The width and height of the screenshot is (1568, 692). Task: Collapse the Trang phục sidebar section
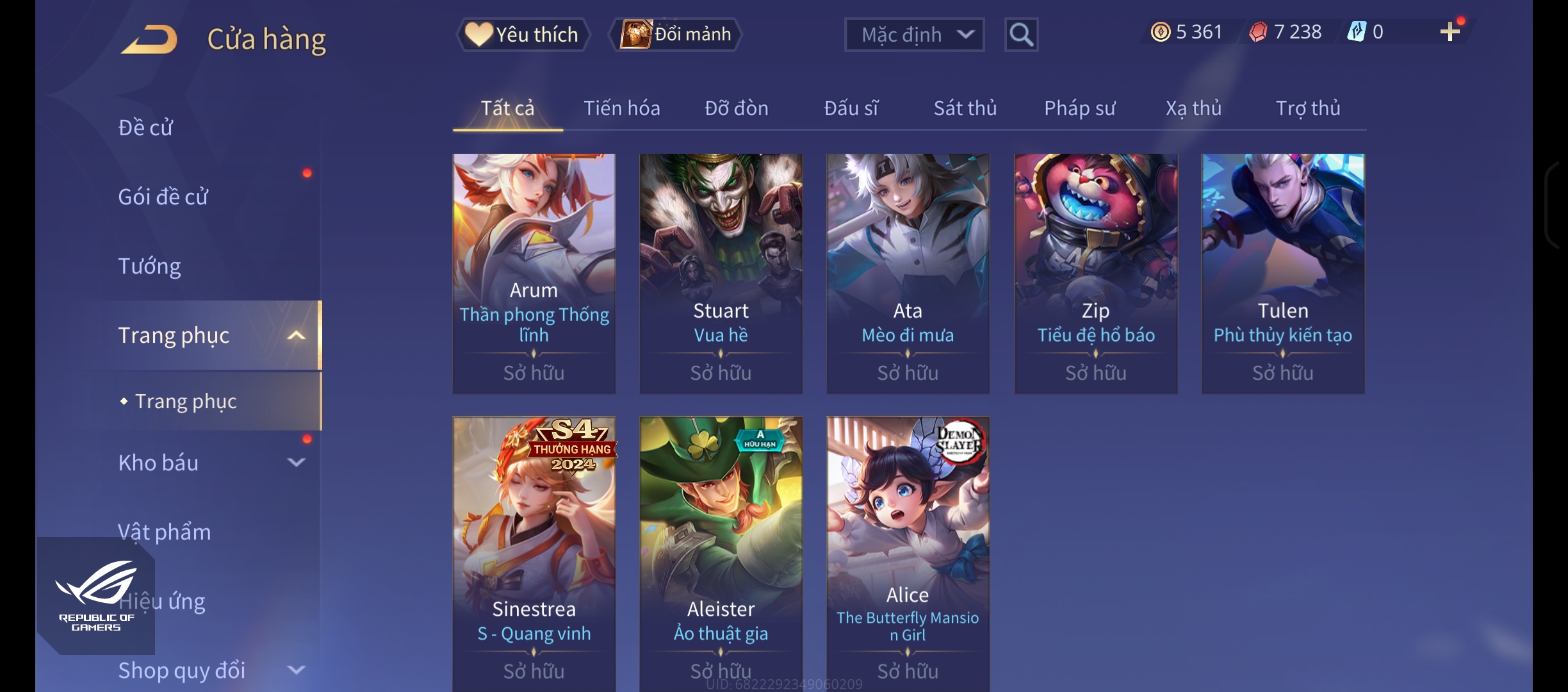pyautogui.click(x=296, y=335)
